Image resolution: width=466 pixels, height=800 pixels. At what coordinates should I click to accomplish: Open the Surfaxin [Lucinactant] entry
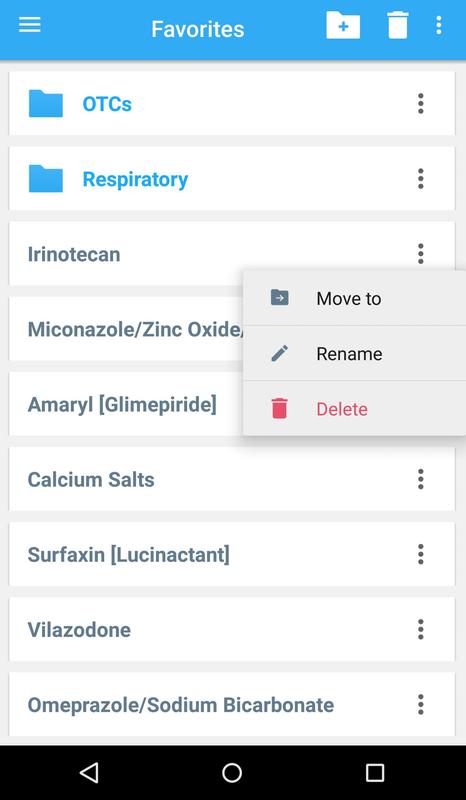click(x=232, y=554)
